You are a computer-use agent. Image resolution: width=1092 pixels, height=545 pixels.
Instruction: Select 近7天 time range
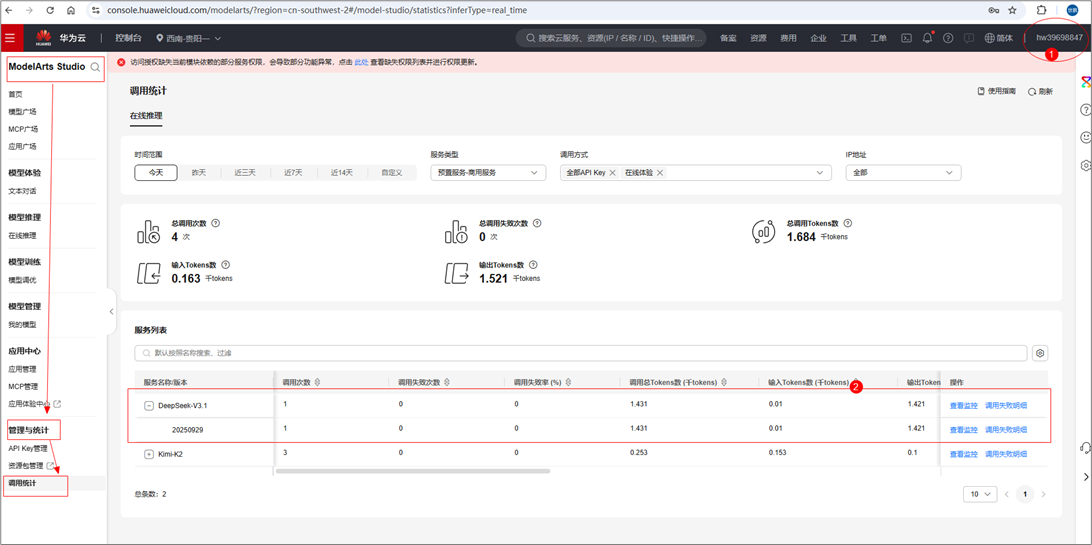click(x=293, y=173)
